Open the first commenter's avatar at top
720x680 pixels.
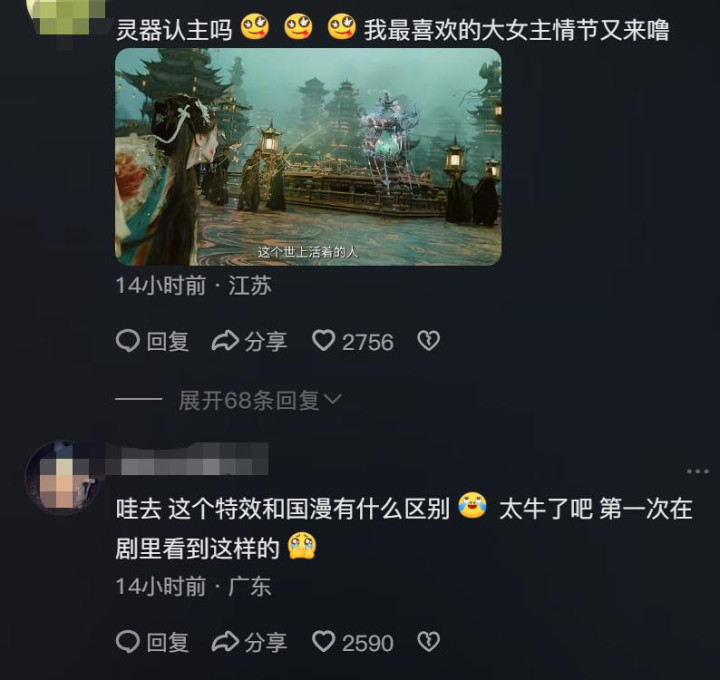click(64, 16)
